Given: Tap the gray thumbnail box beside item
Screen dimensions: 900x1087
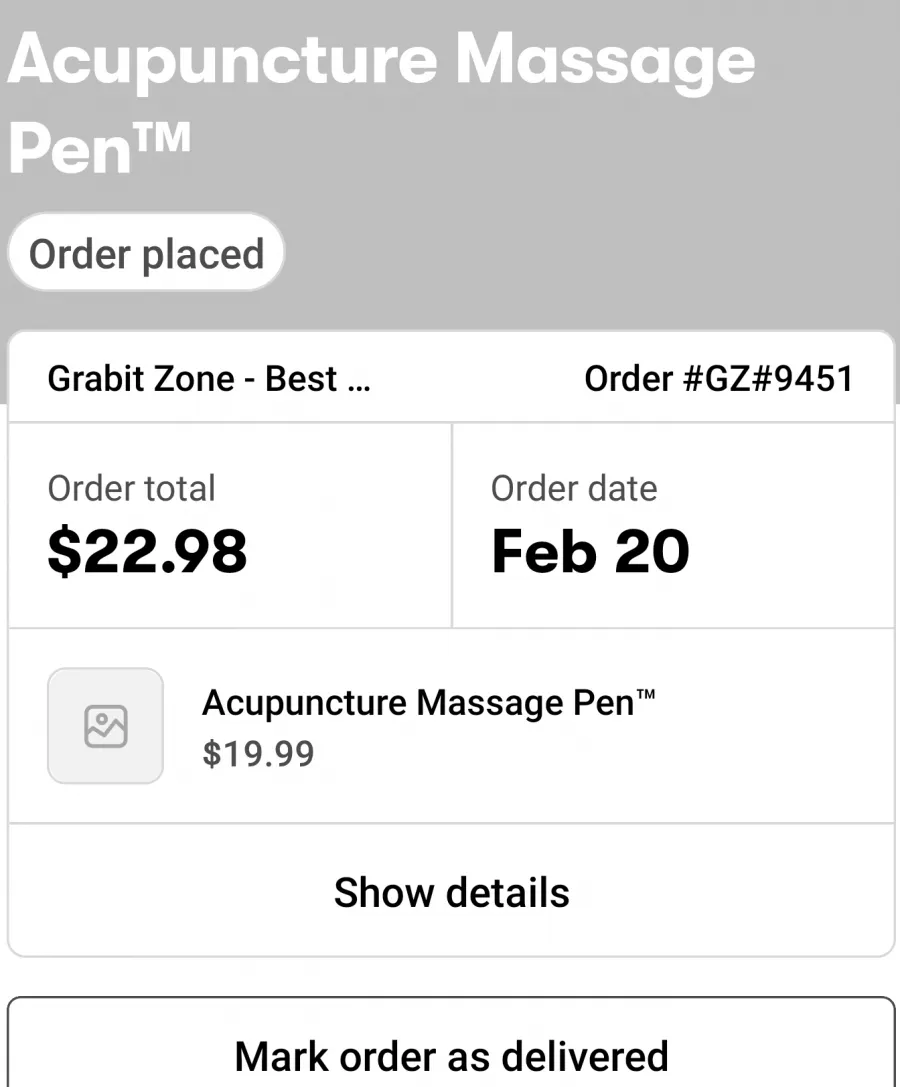Looking at the screenshot, I should tap(105, 726).
